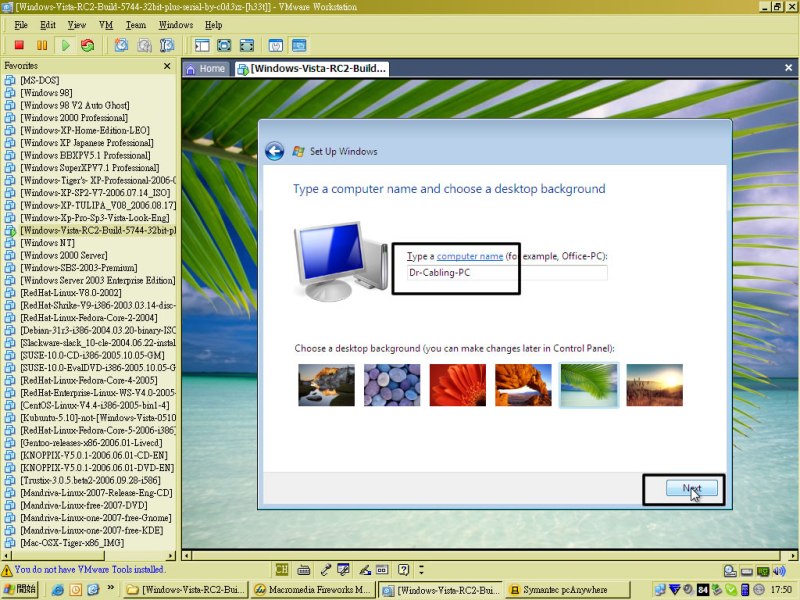The image size is (800, 600).
Task: Click the CH input language indicator
Action: point(282,569)
